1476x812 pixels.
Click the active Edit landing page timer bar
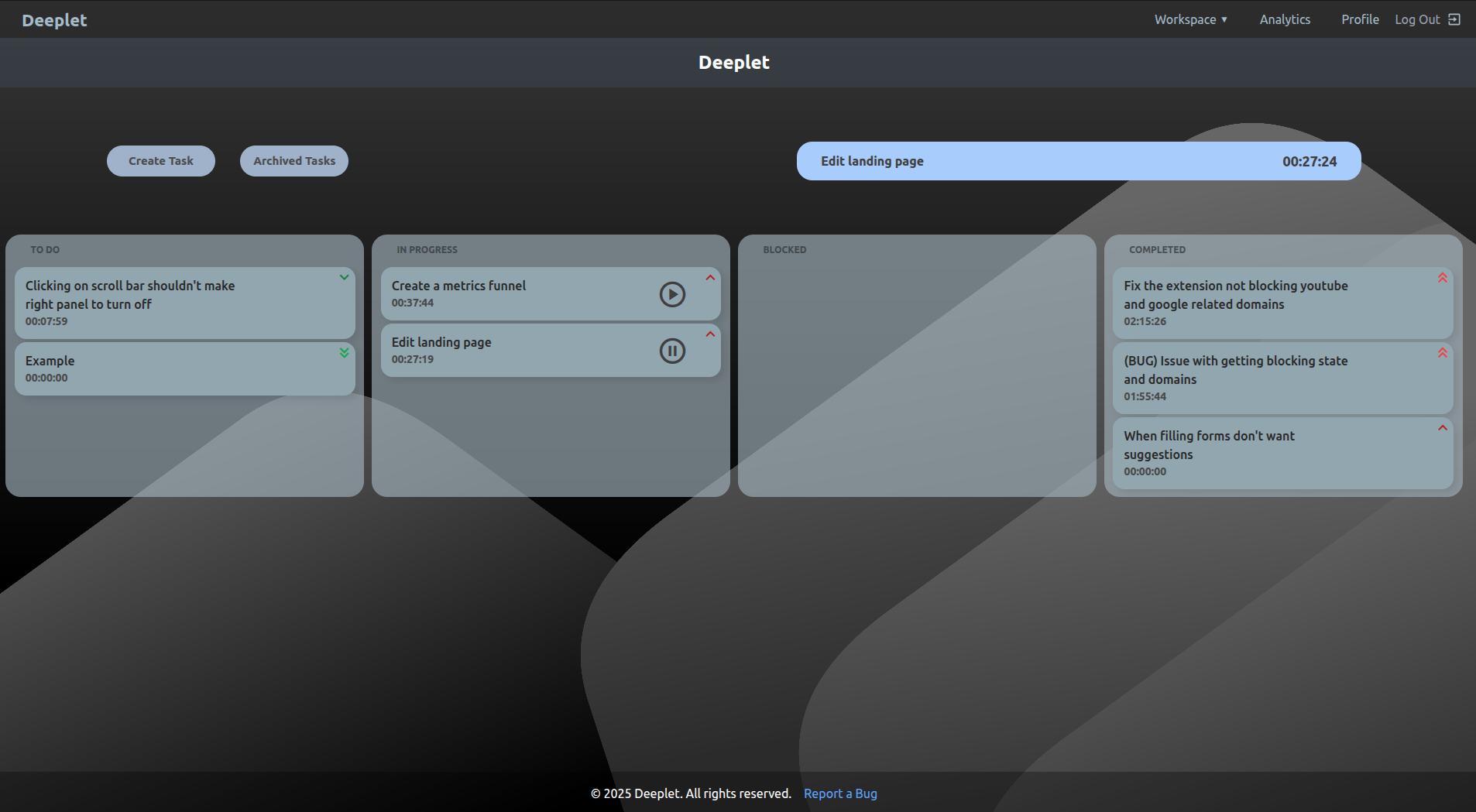pyautogui.click(x=1077, y=160)
